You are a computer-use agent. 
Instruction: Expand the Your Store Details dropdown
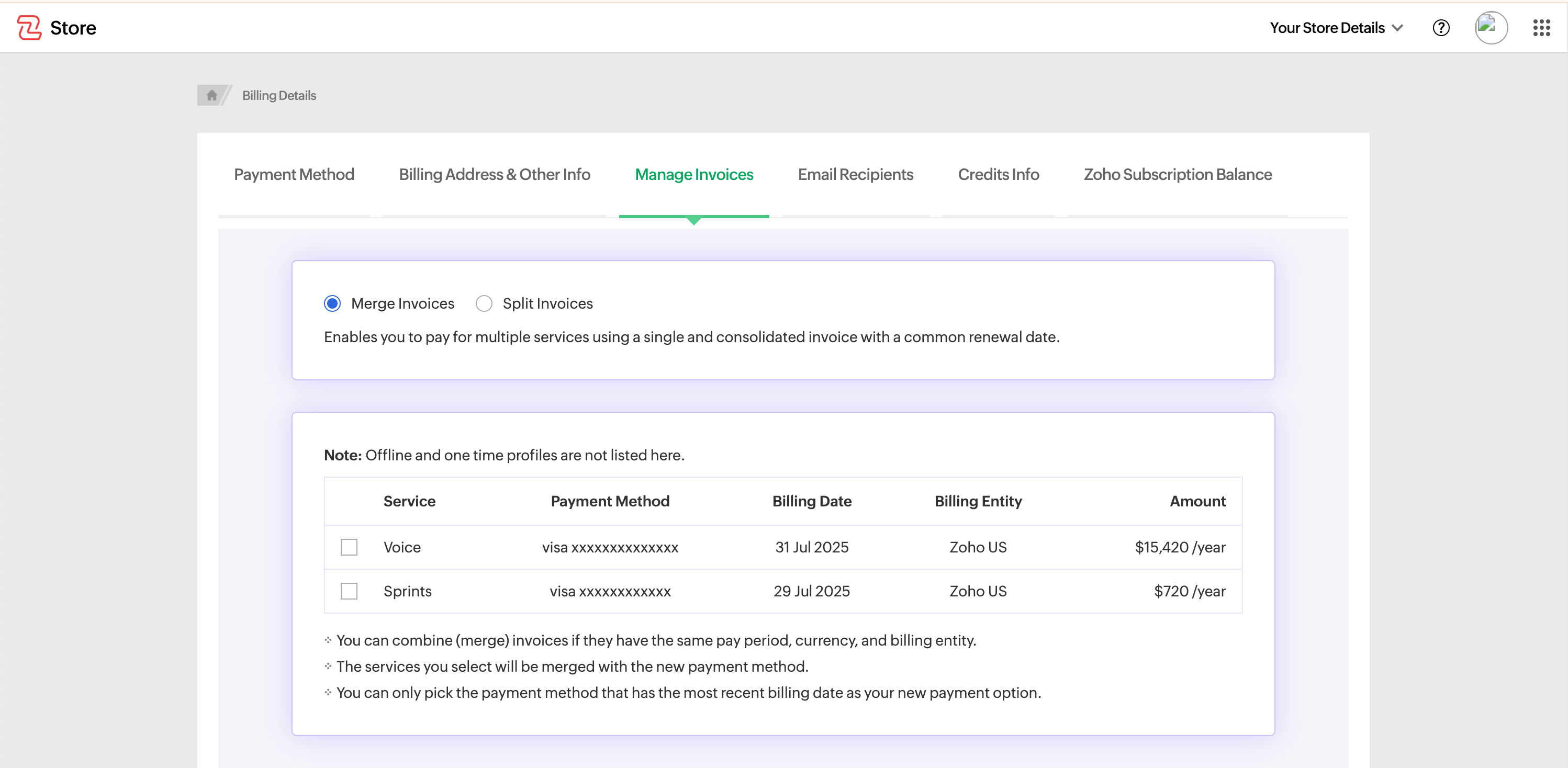coord(1327,28)
